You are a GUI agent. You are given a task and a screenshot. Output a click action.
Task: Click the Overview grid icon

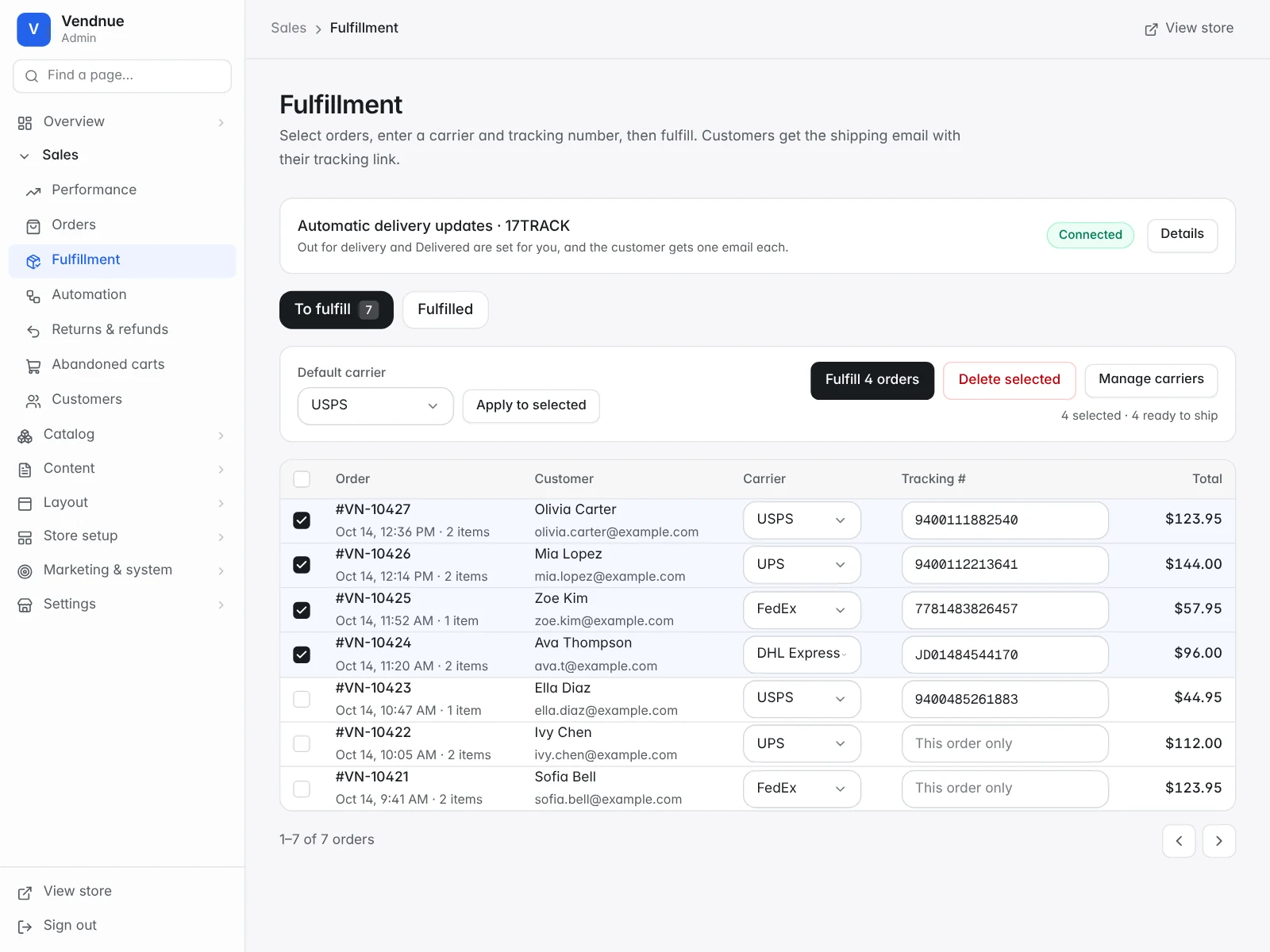click(x=25, y=123)
